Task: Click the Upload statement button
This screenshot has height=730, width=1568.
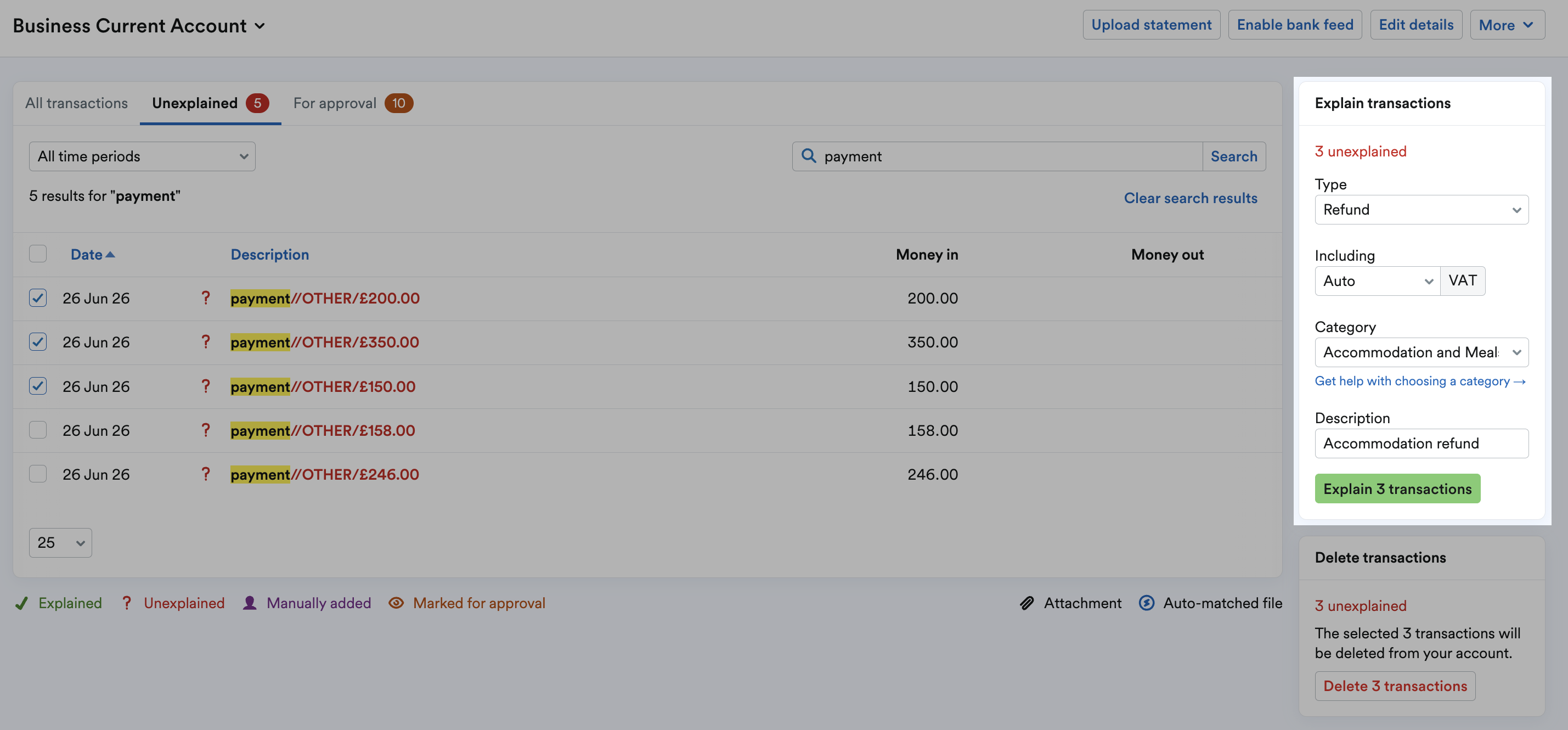Action: (1151, 25)
